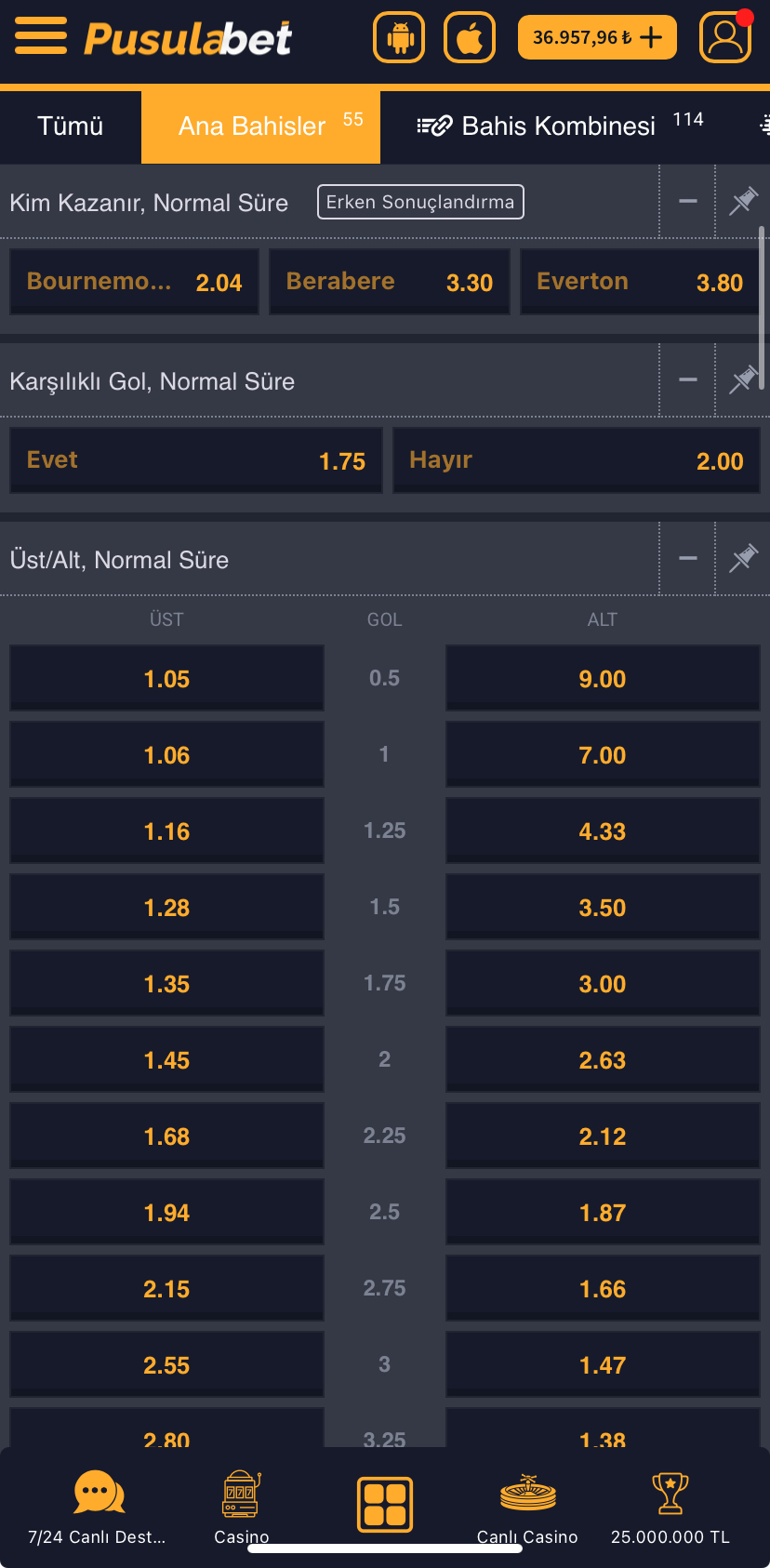This screenshot has height=1568, width=770.
Task: Switch to the Tümü tab
Action: (71, 126)
